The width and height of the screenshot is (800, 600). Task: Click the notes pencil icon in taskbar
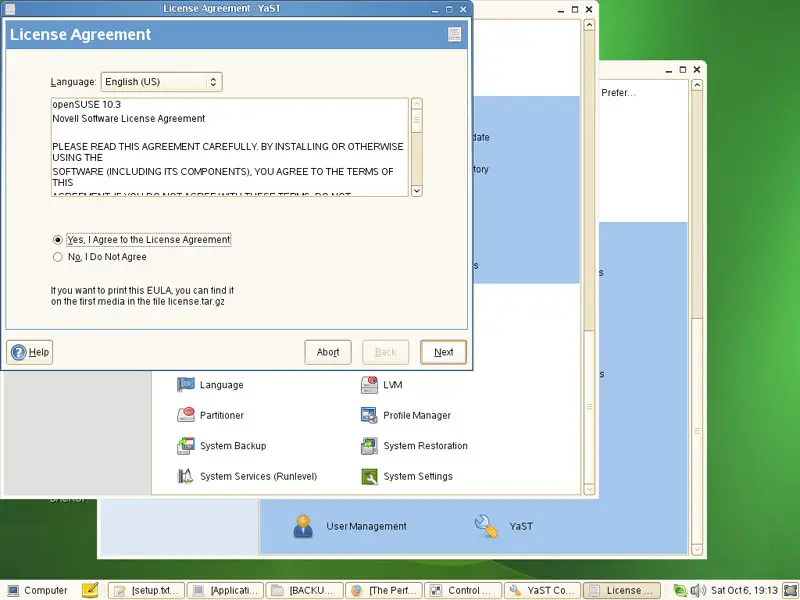(x=90, y=590)
